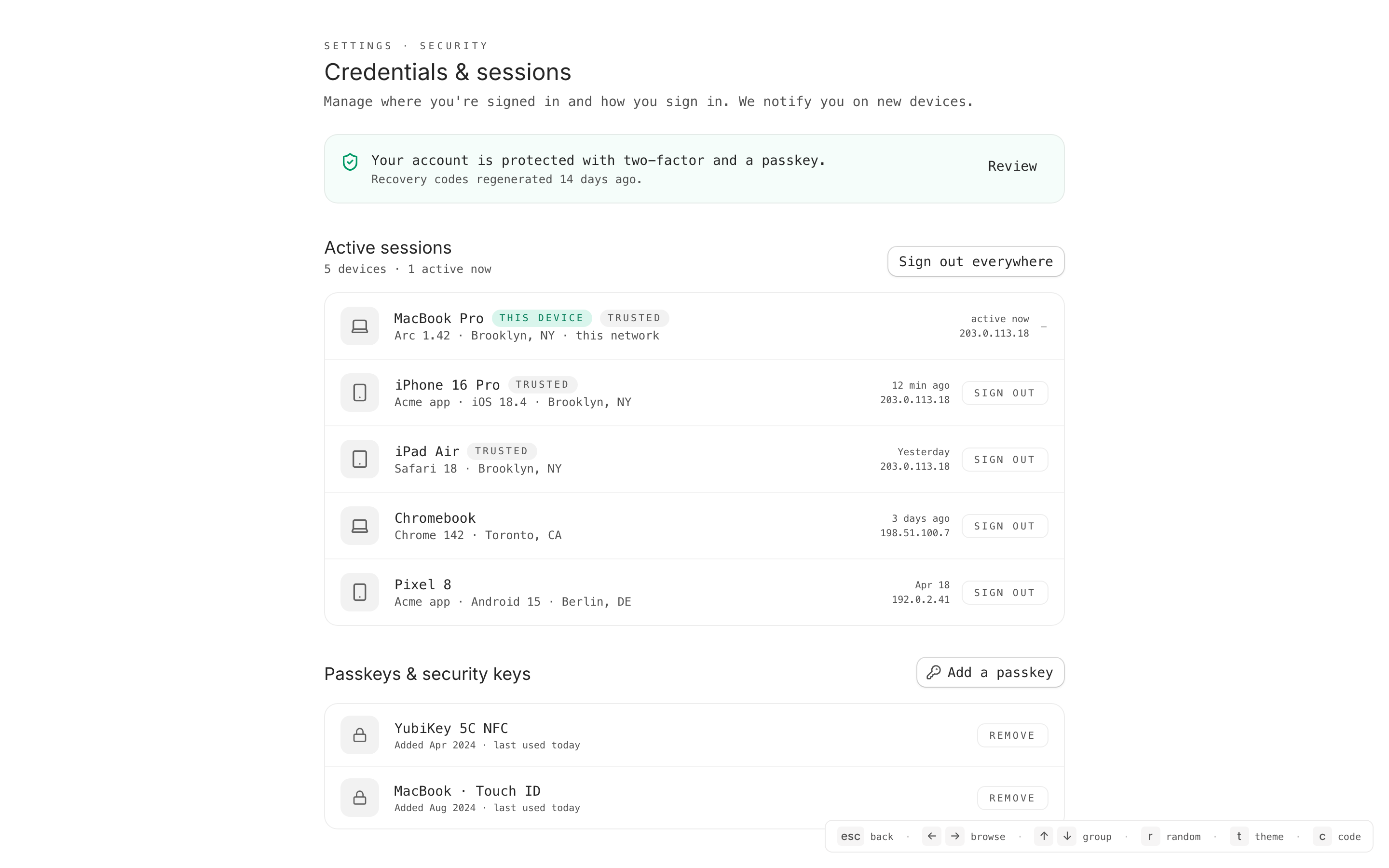Click the Pixel 8 phone icon
This screenshot has height=868, width=1389.
[360, 593]
